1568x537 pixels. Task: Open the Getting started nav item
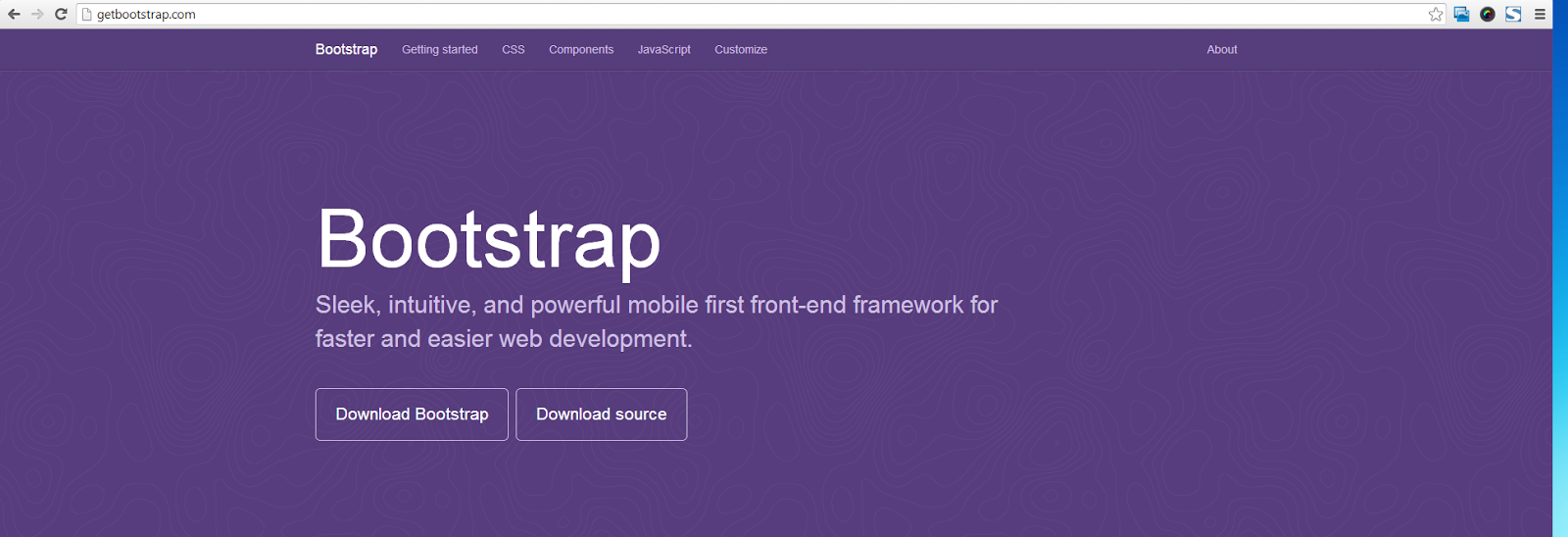[440, 49]
